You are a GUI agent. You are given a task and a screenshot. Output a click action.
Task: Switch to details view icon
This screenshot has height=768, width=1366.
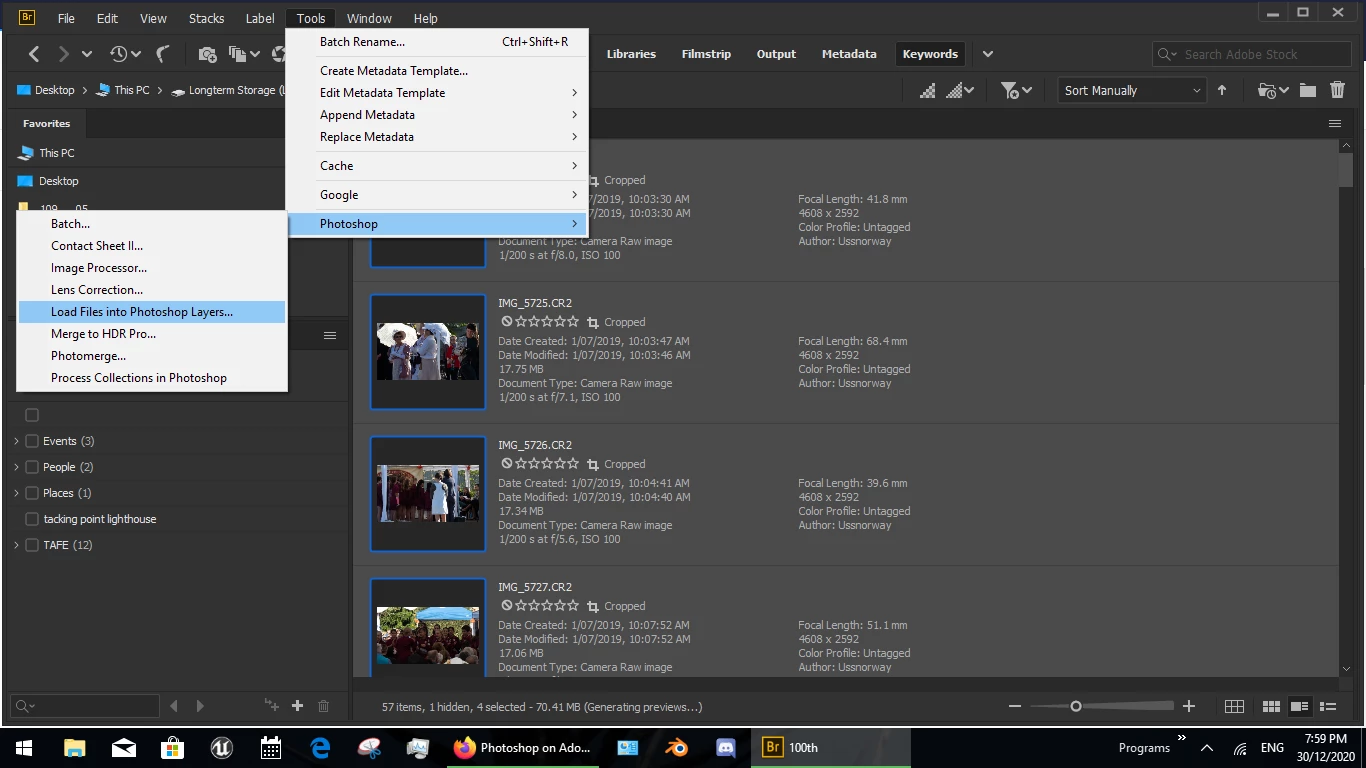pos(1300,706)
